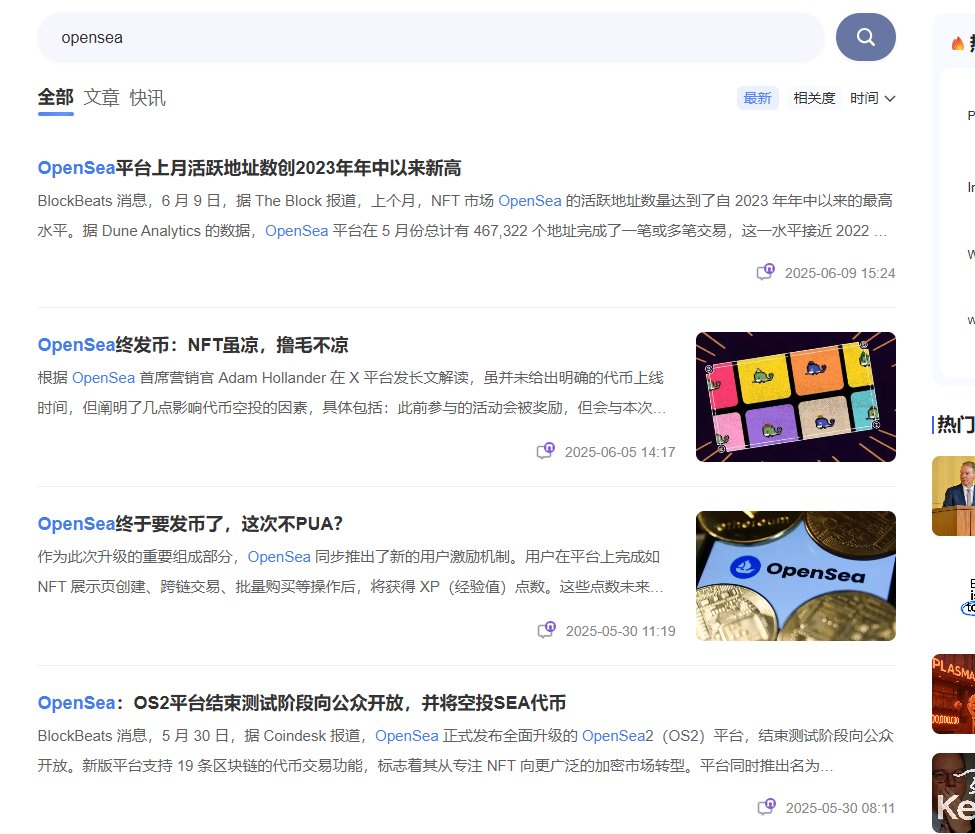Image resolution: width=975 pixels, height=834 pixels.
Task: Open article about OS2平台结束测试阶段
Action: click(x=302, y=703)
